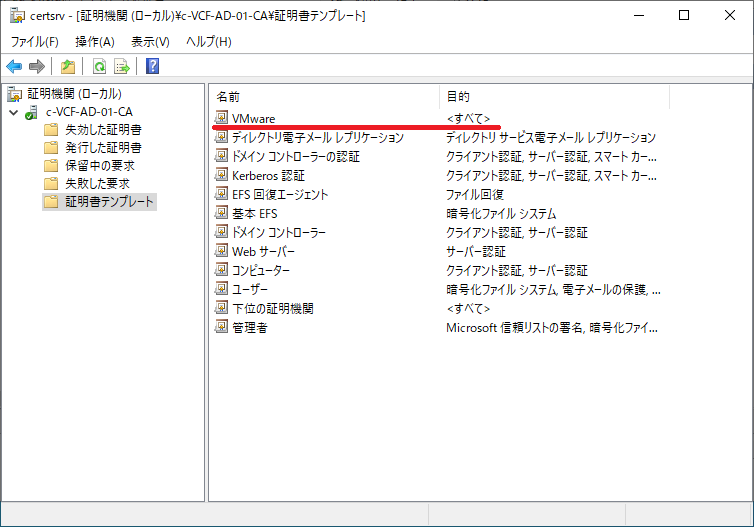The image size is (754, 527).
Task: Click the 基本 EFS template icon
Action: click(x=221, y=213)
